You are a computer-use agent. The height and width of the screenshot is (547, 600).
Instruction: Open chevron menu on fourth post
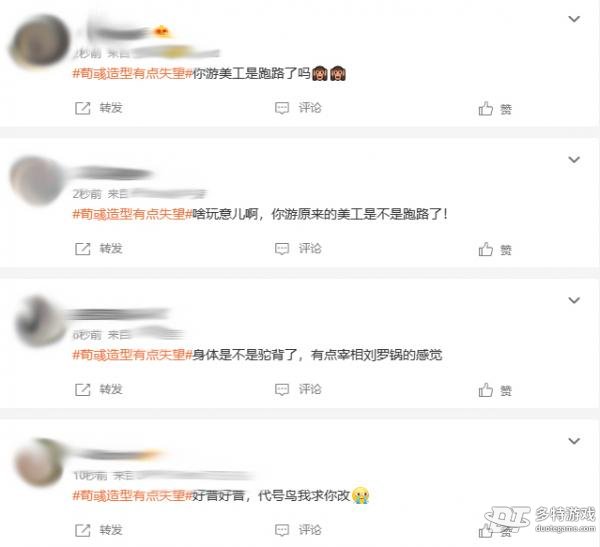pos(574,441)
